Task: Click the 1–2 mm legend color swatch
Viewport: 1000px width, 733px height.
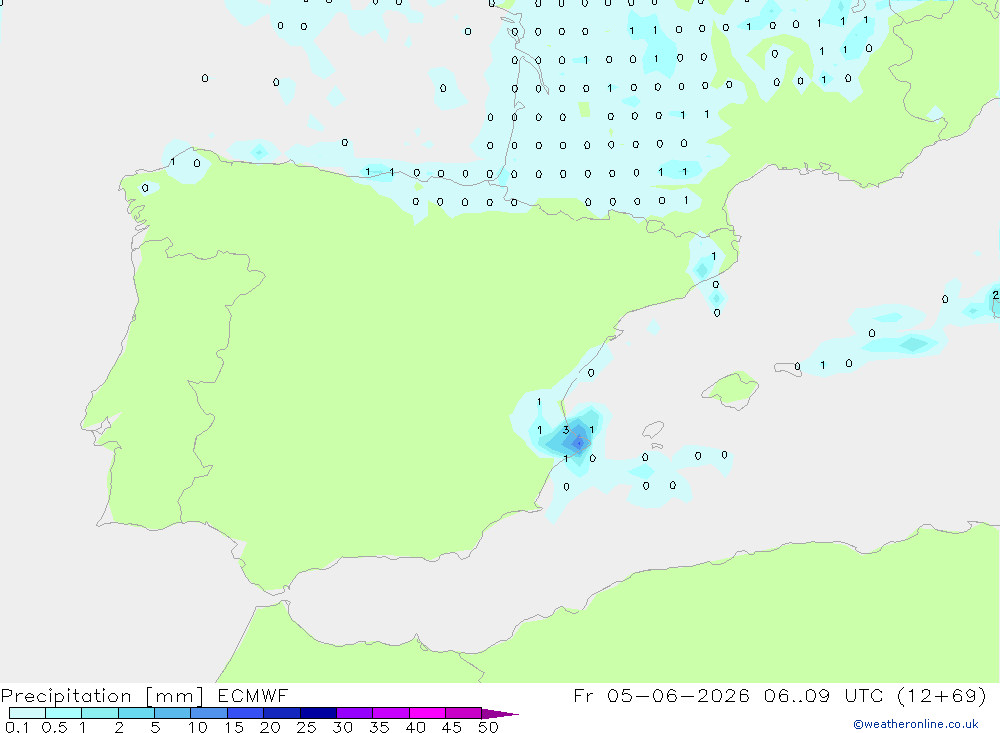Action: pyautogui.click(x=100, y=713)
